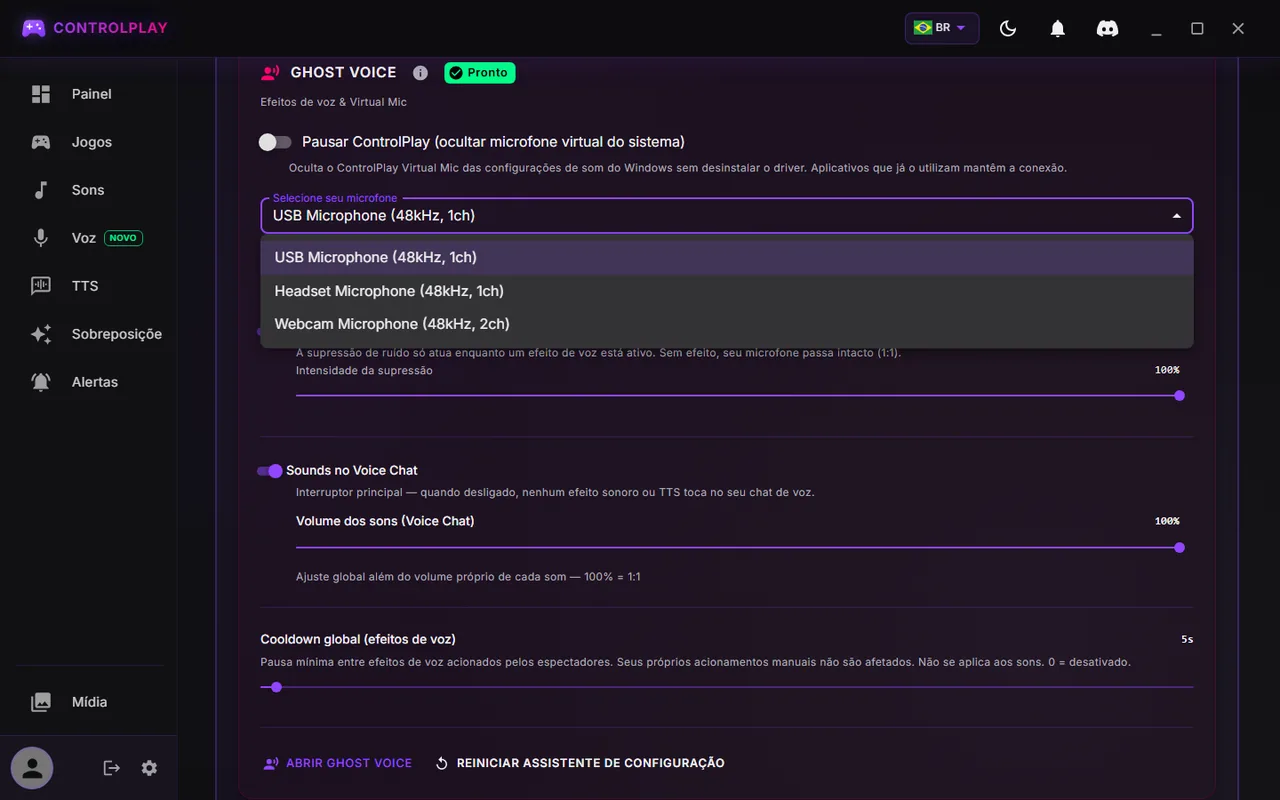
Task: Click the Cooldown global slider handle
Action: pyautogui.click(x=276, y=687)
